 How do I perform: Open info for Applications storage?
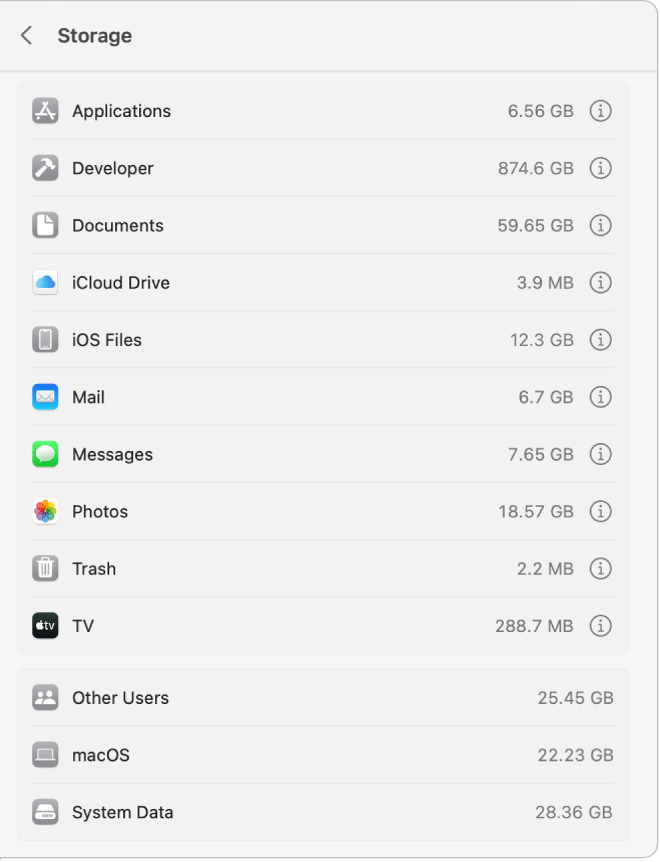[601, 111]
